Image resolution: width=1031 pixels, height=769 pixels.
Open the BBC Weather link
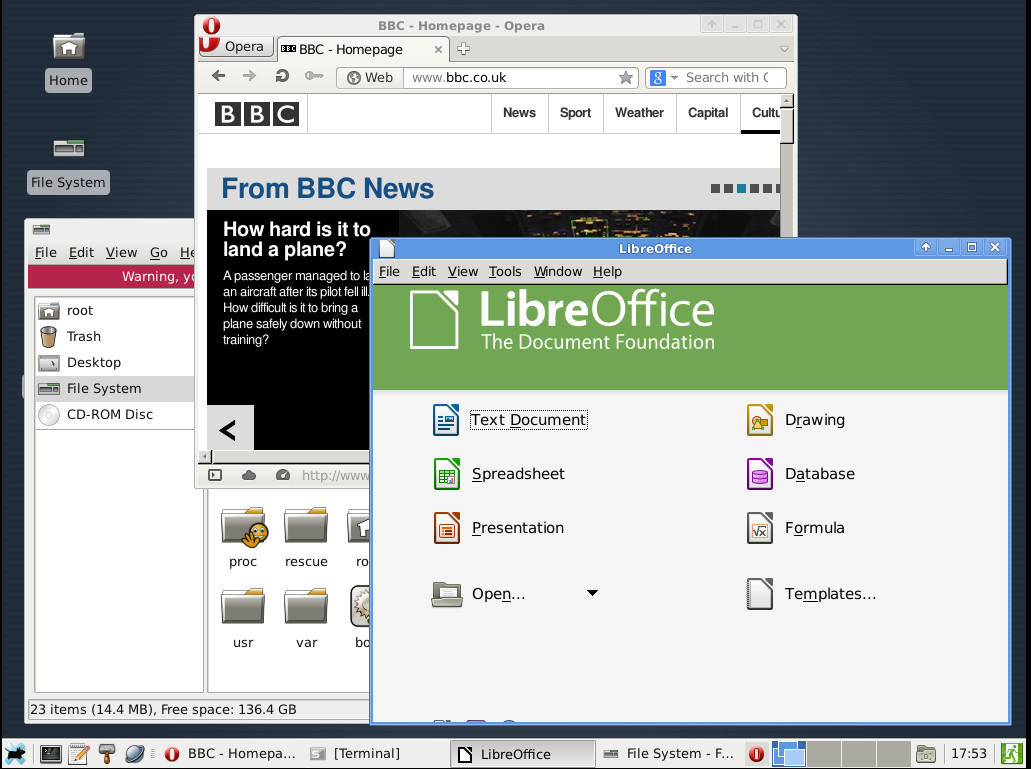639,113
